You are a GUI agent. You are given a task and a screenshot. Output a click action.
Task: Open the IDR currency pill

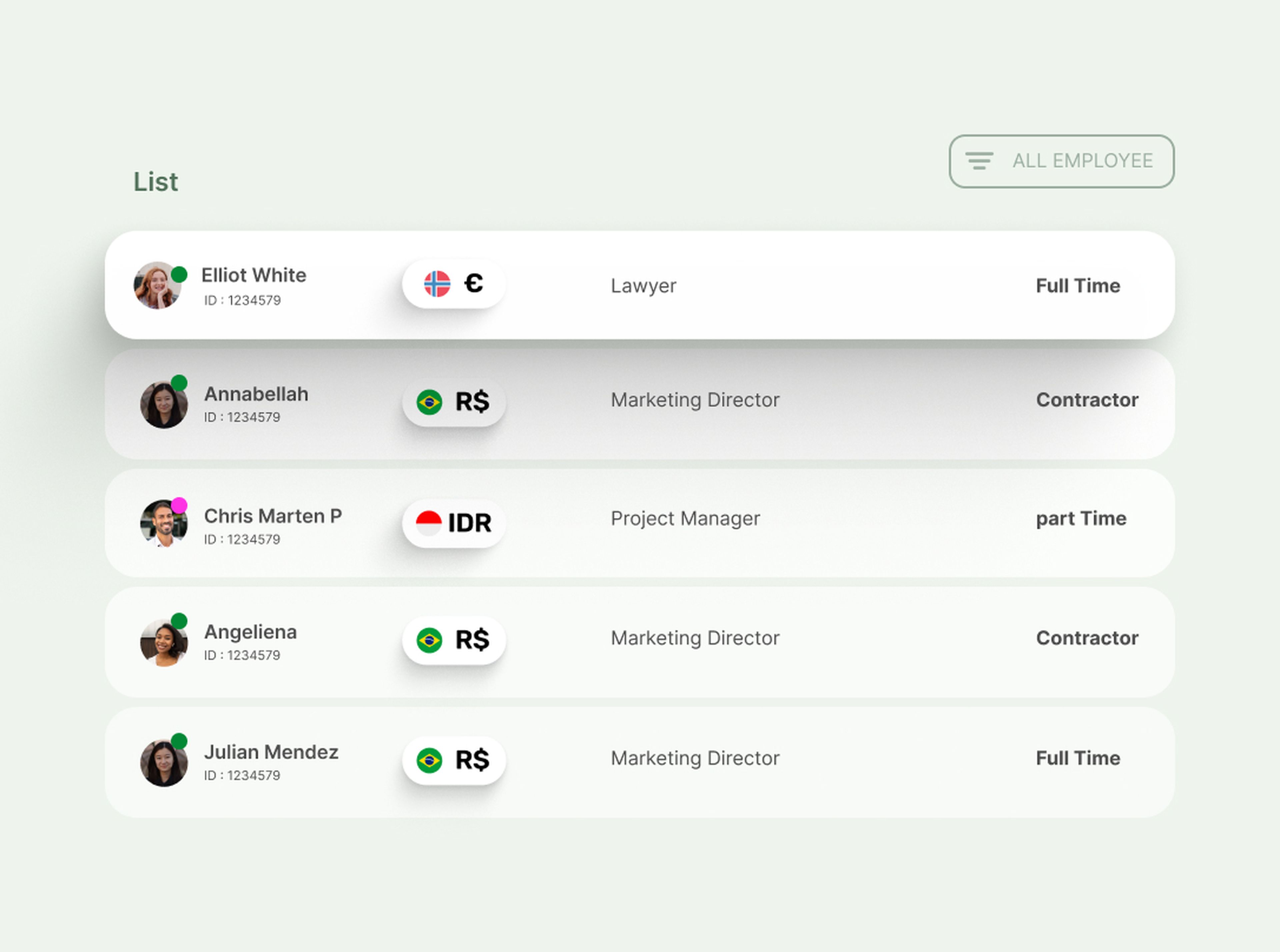(454, 523)
